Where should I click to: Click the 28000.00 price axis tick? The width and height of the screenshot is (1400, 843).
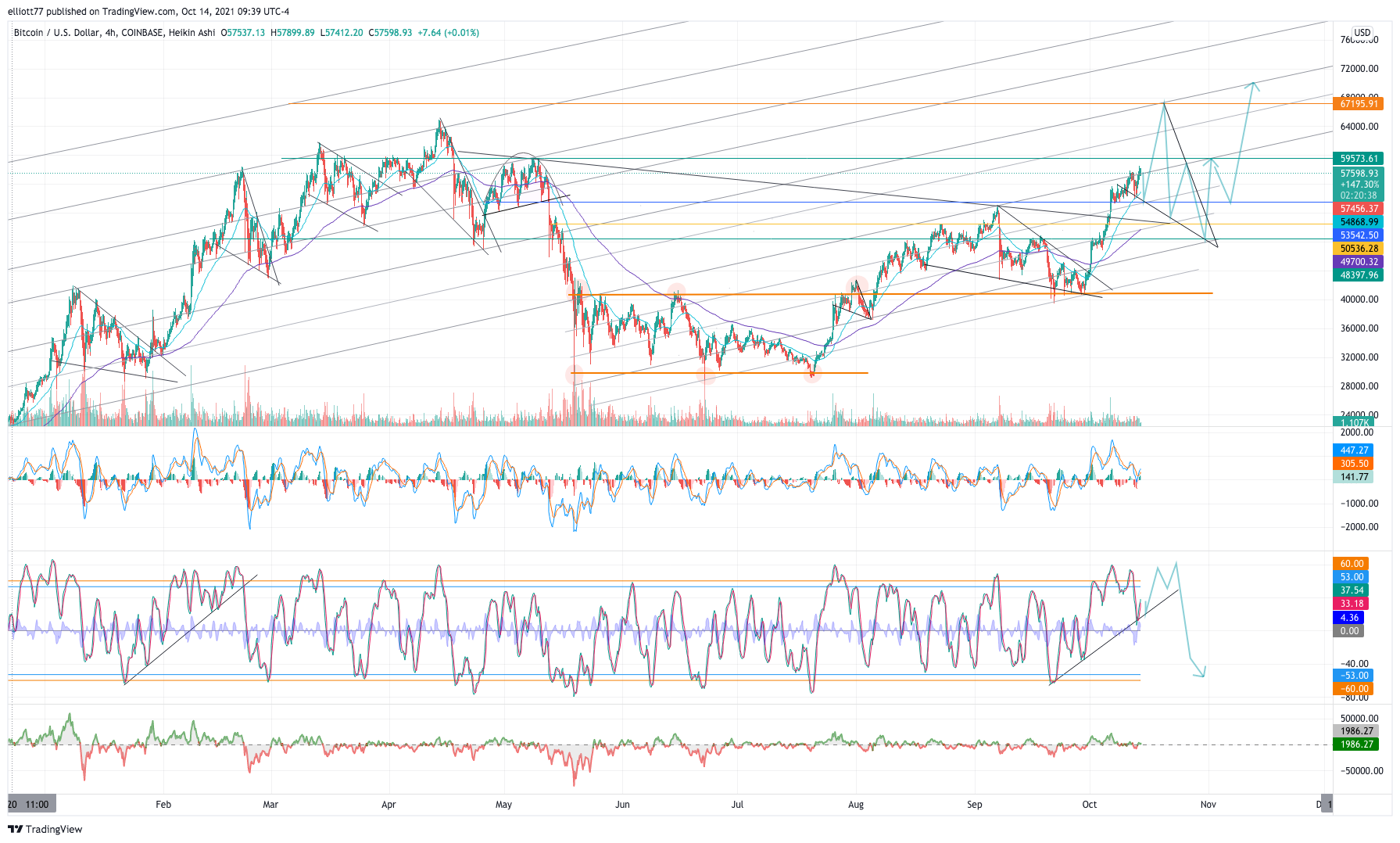[x=1359, y=386]
